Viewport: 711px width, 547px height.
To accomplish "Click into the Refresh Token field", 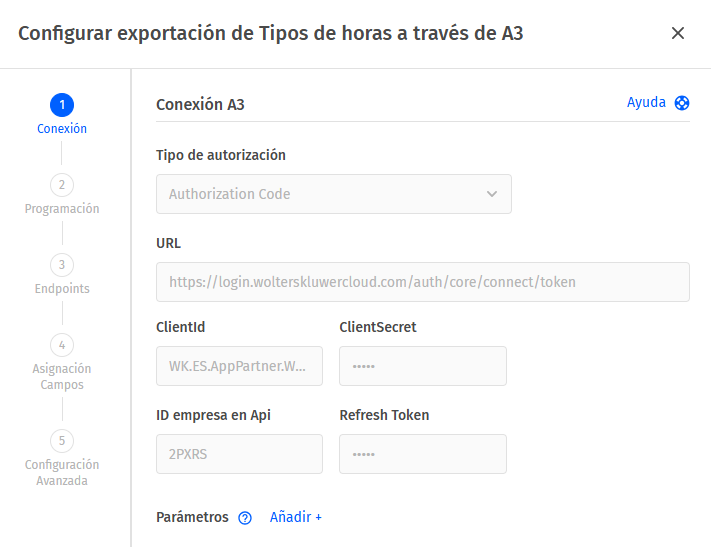I will (x=423, y=454).
